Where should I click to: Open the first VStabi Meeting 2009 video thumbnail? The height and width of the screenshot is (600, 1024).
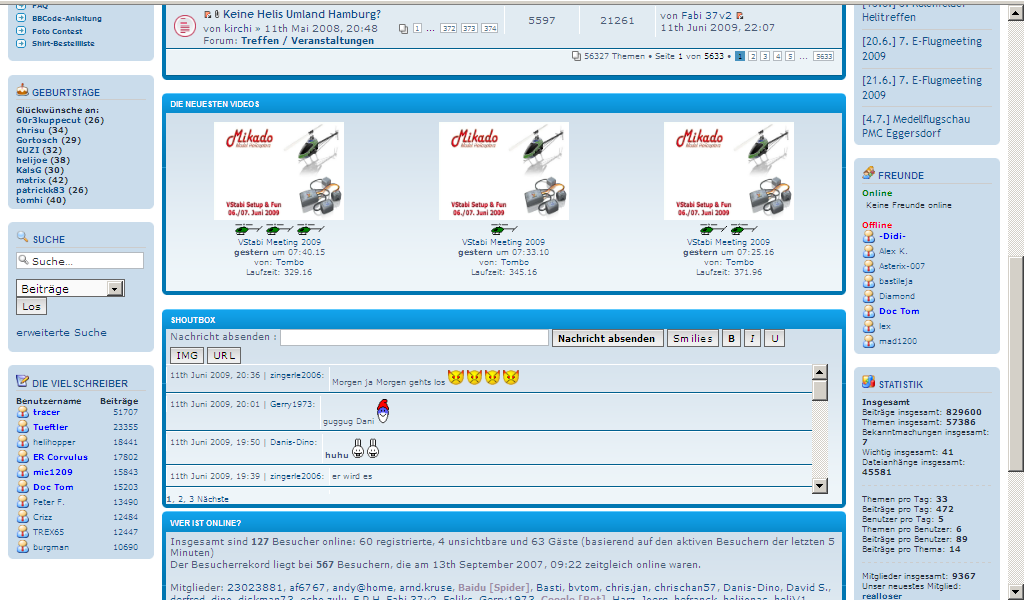click(279, 171)
